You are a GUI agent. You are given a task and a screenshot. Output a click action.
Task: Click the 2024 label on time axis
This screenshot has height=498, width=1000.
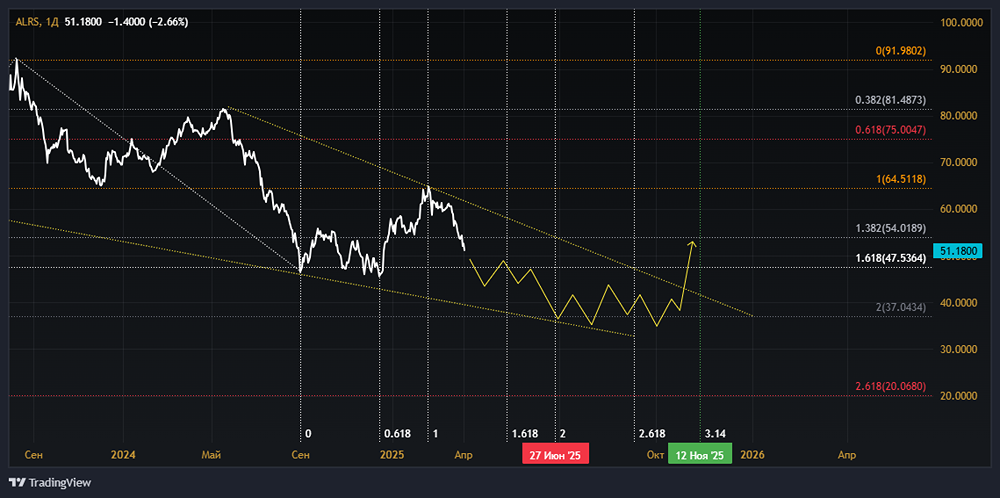pos(123,455)
